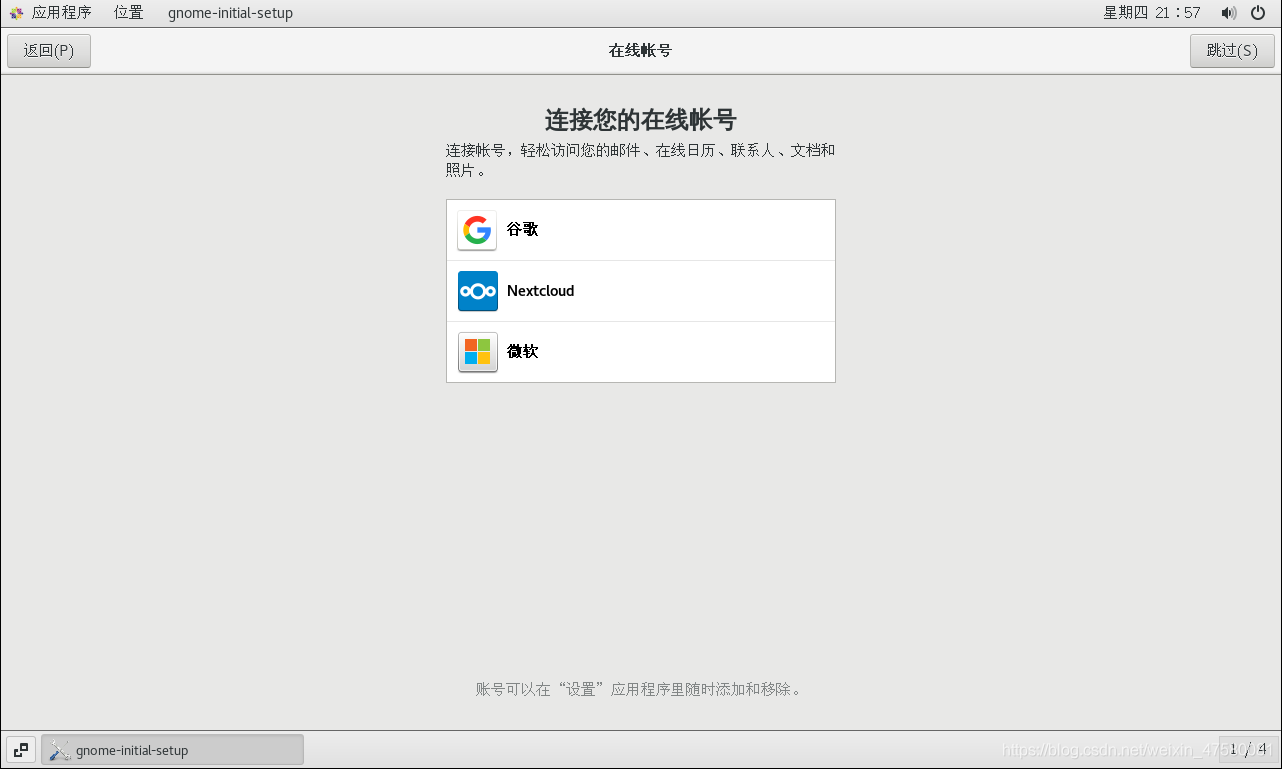Choose the 谷歌 account label
Viewport: 1282px width, 769px height.
pyautogui.click(x=523, y=230)
